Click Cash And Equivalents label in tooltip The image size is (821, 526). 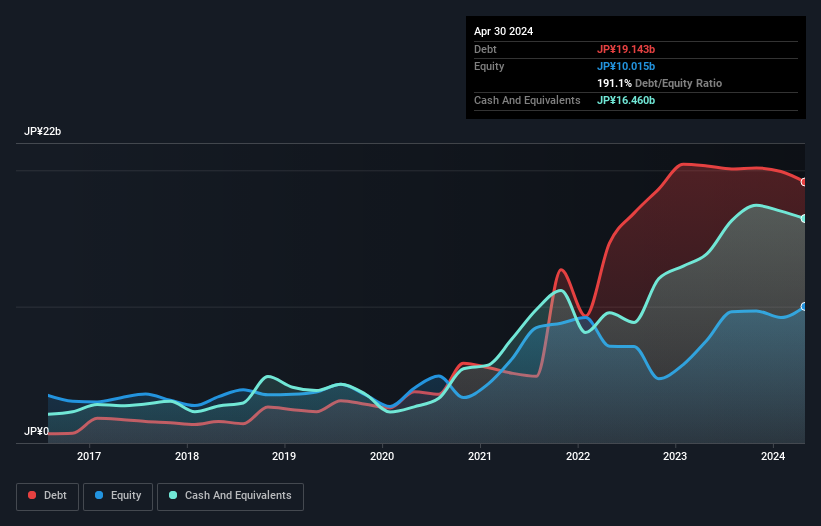pyautogui.click(x=527, y=100)
